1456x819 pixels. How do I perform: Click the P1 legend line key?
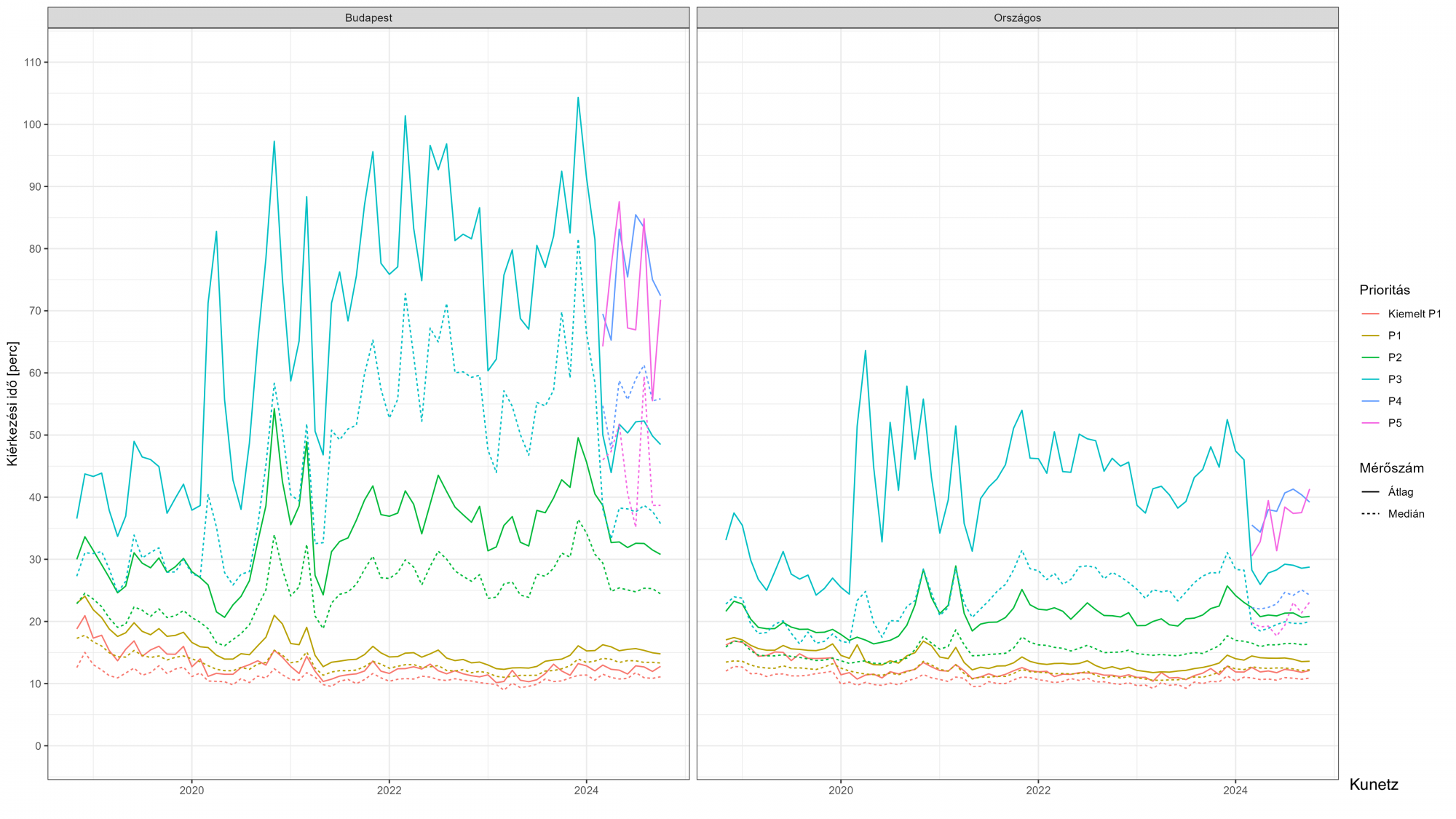[x=1370, y=336]
